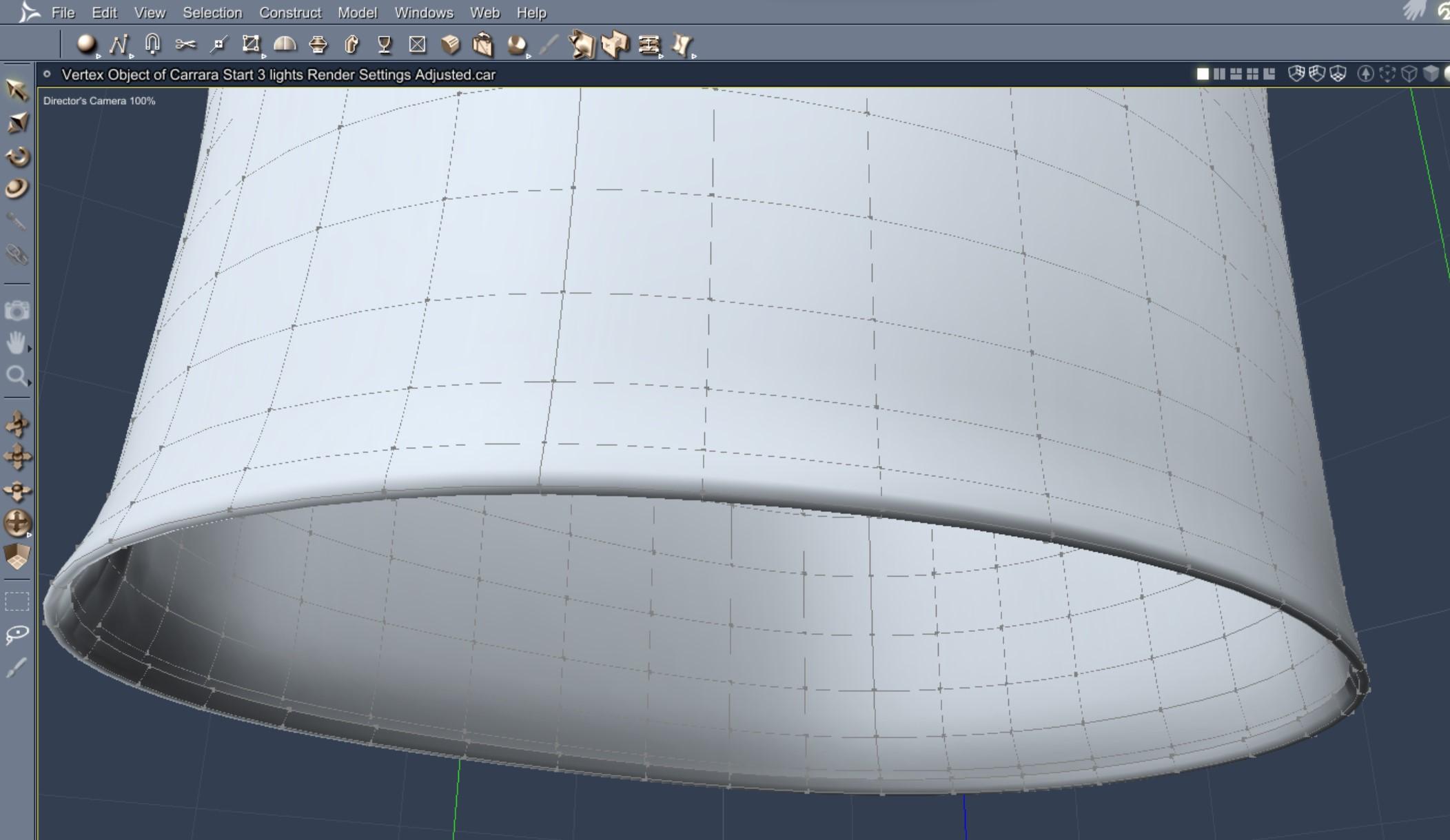The height and width of the screenshot is (840, 1450).
Task: Toggle the two-column split view layout
Action: tap(1219, 74)
